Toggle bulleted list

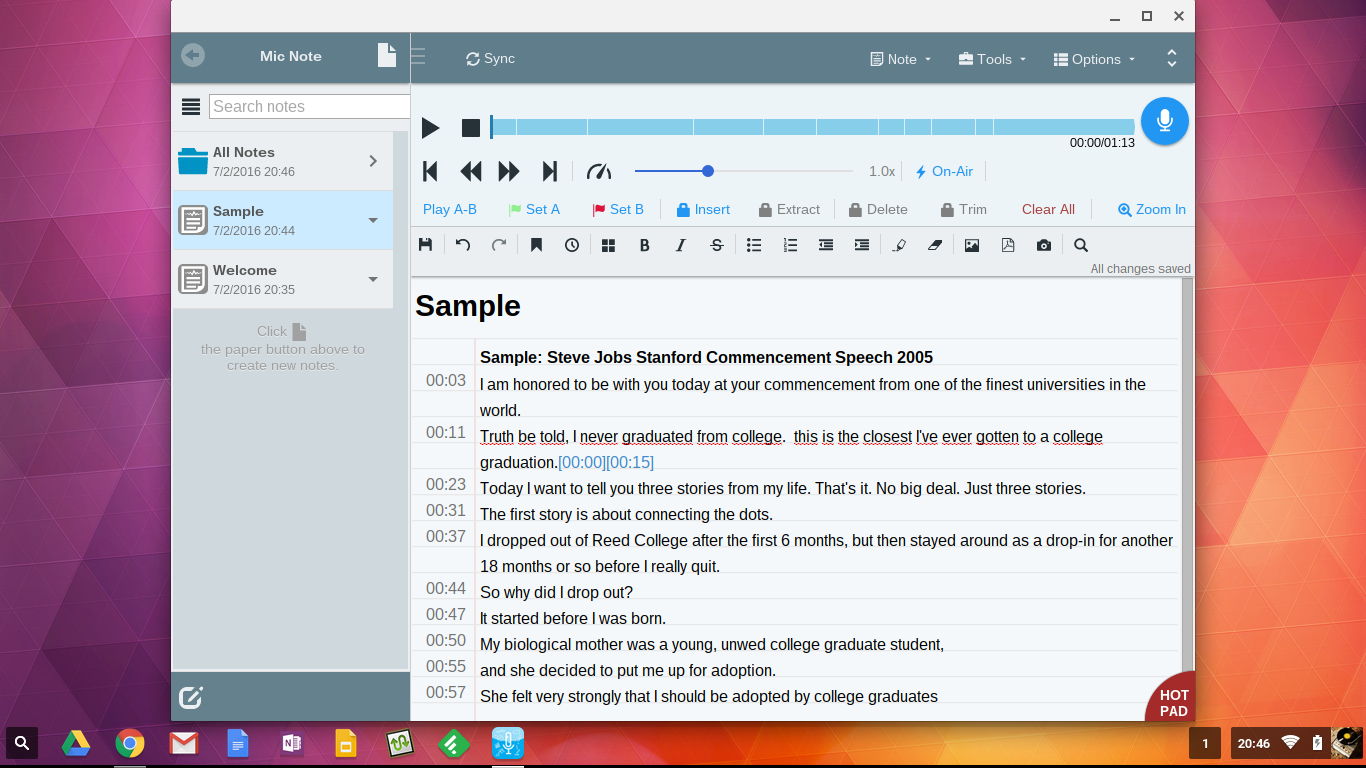[754, 245]
